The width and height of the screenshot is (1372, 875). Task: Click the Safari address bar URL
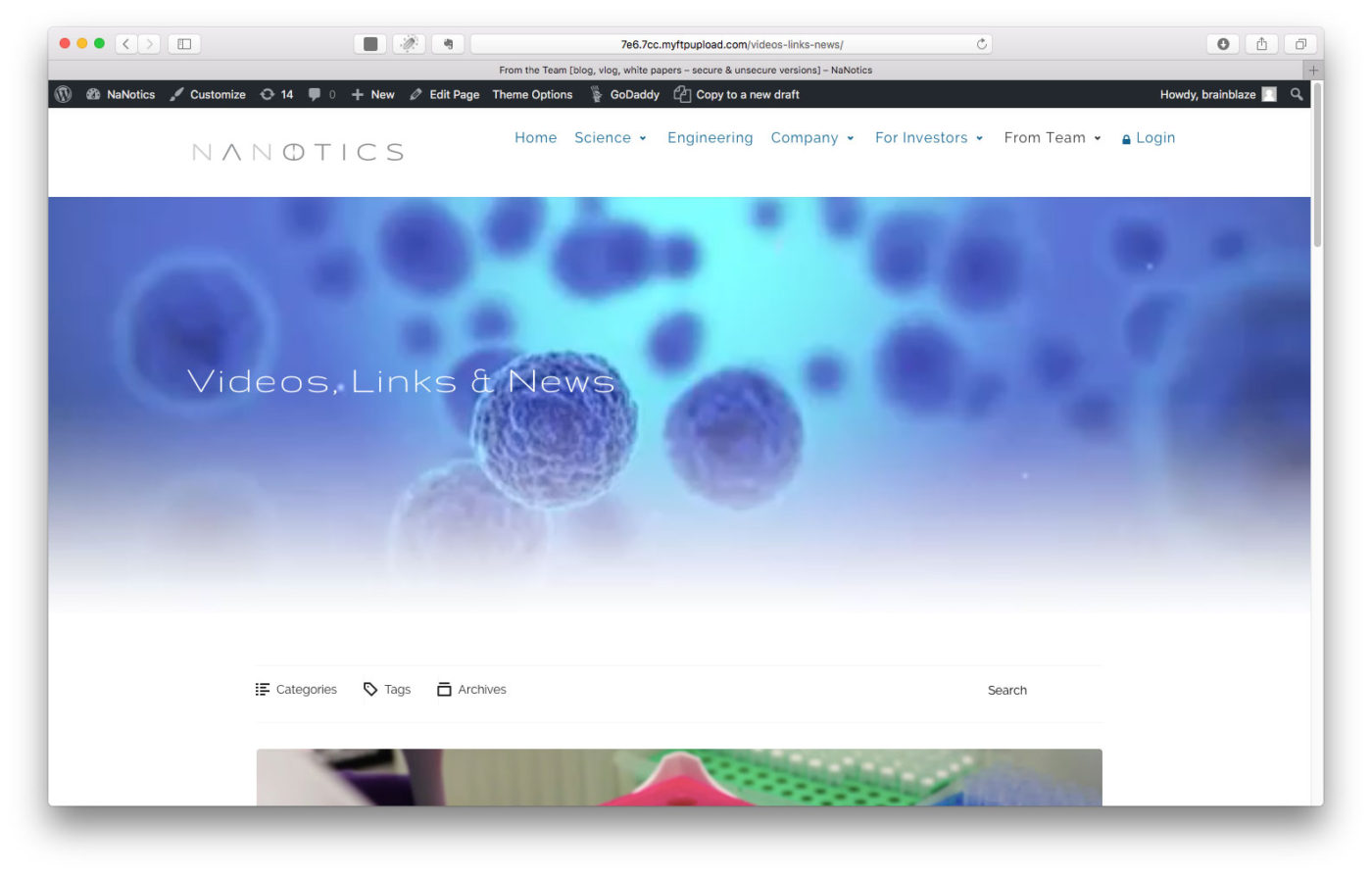731,44
